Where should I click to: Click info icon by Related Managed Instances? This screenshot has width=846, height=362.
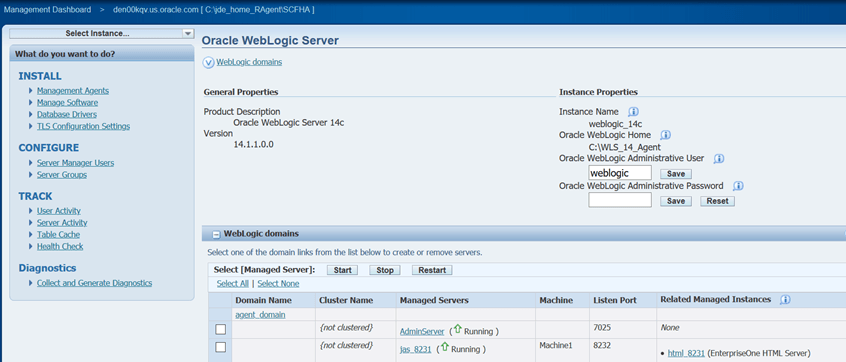tap(786, 299)
